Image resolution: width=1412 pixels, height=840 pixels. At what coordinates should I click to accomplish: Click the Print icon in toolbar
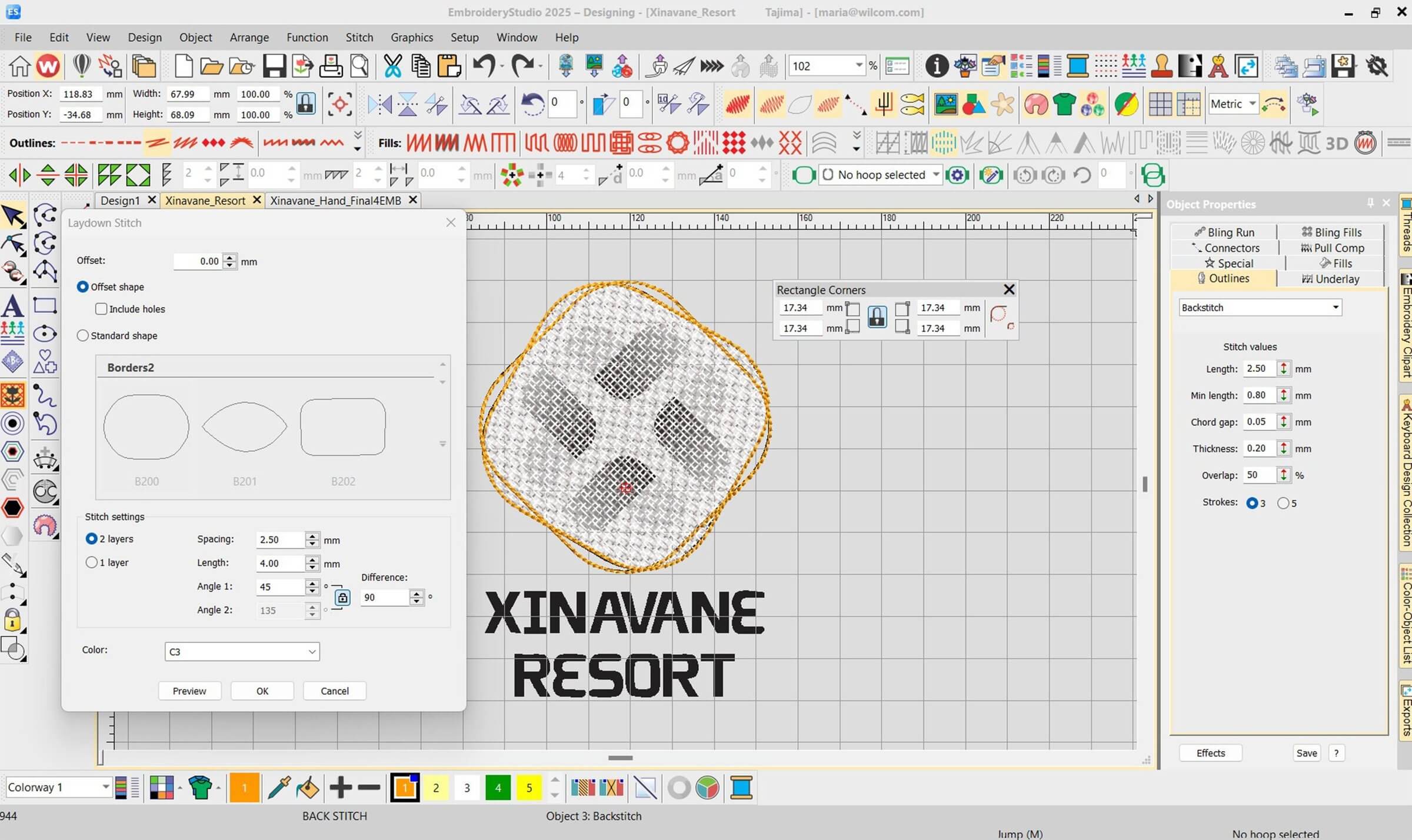331,66
